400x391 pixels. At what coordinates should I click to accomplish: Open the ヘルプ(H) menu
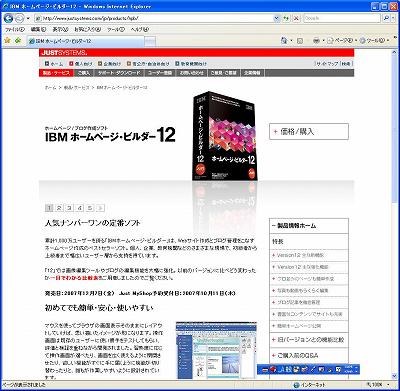[139, 29]
